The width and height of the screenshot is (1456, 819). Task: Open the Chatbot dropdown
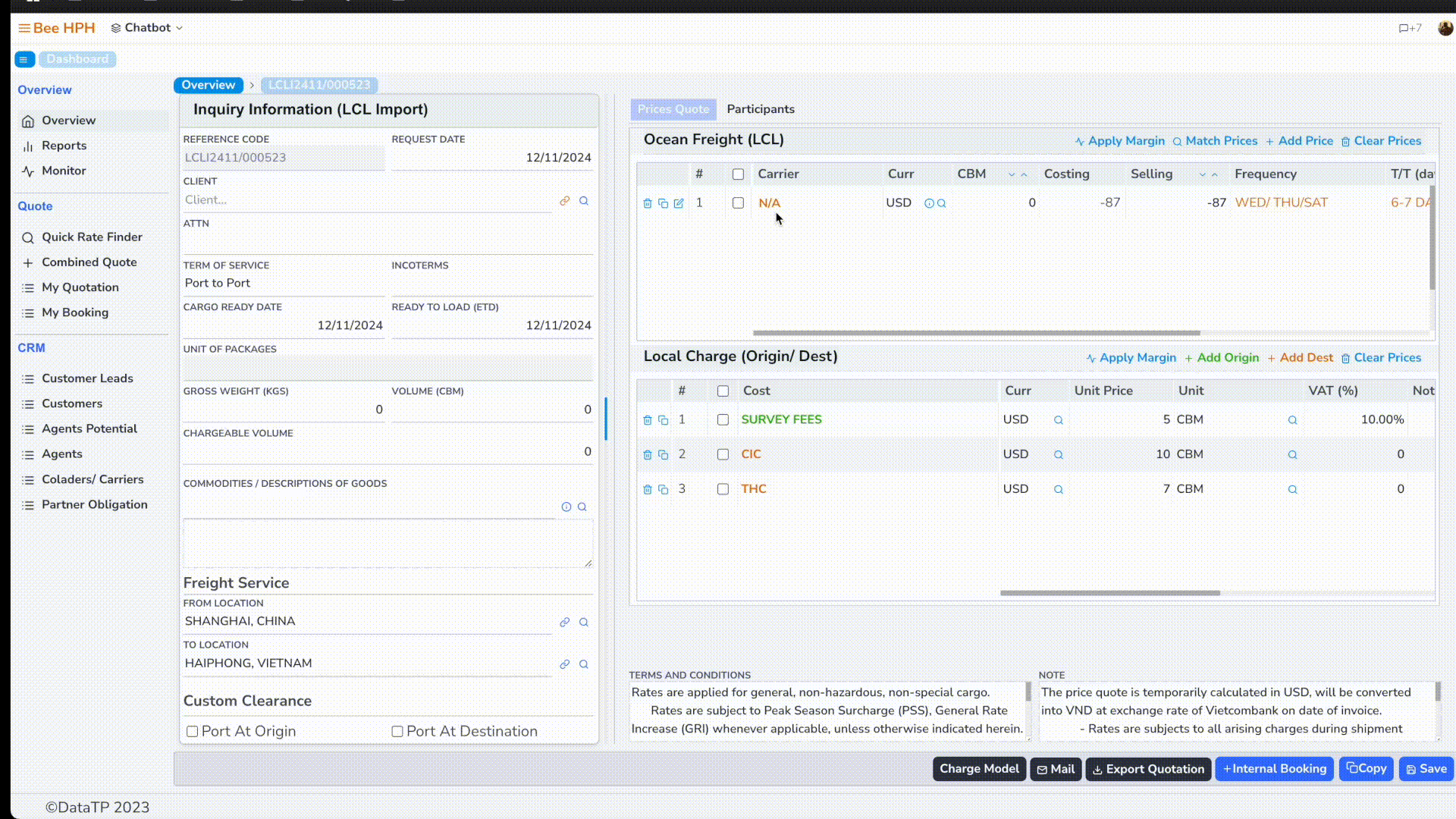click(x=147, y=28)
